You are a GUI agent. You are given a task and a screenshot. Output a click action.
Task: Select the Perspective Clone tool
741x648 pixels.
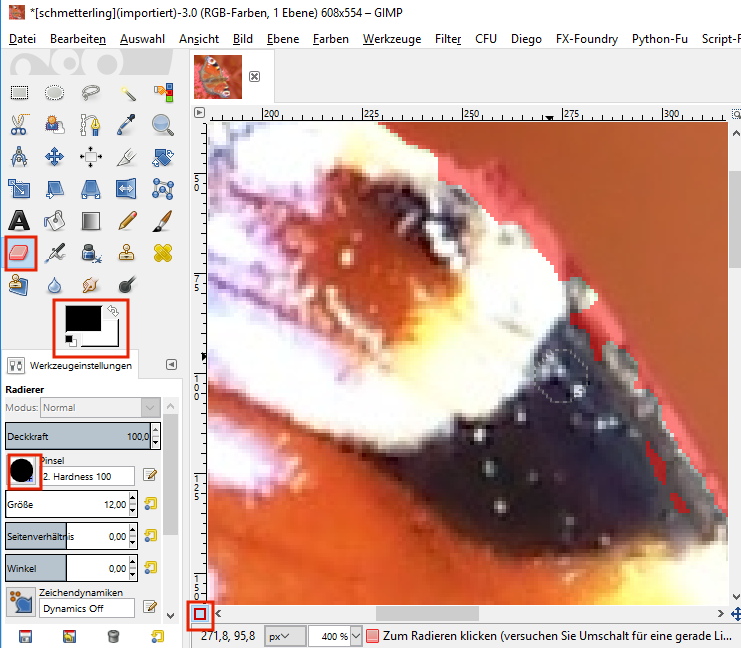(19, 285)
